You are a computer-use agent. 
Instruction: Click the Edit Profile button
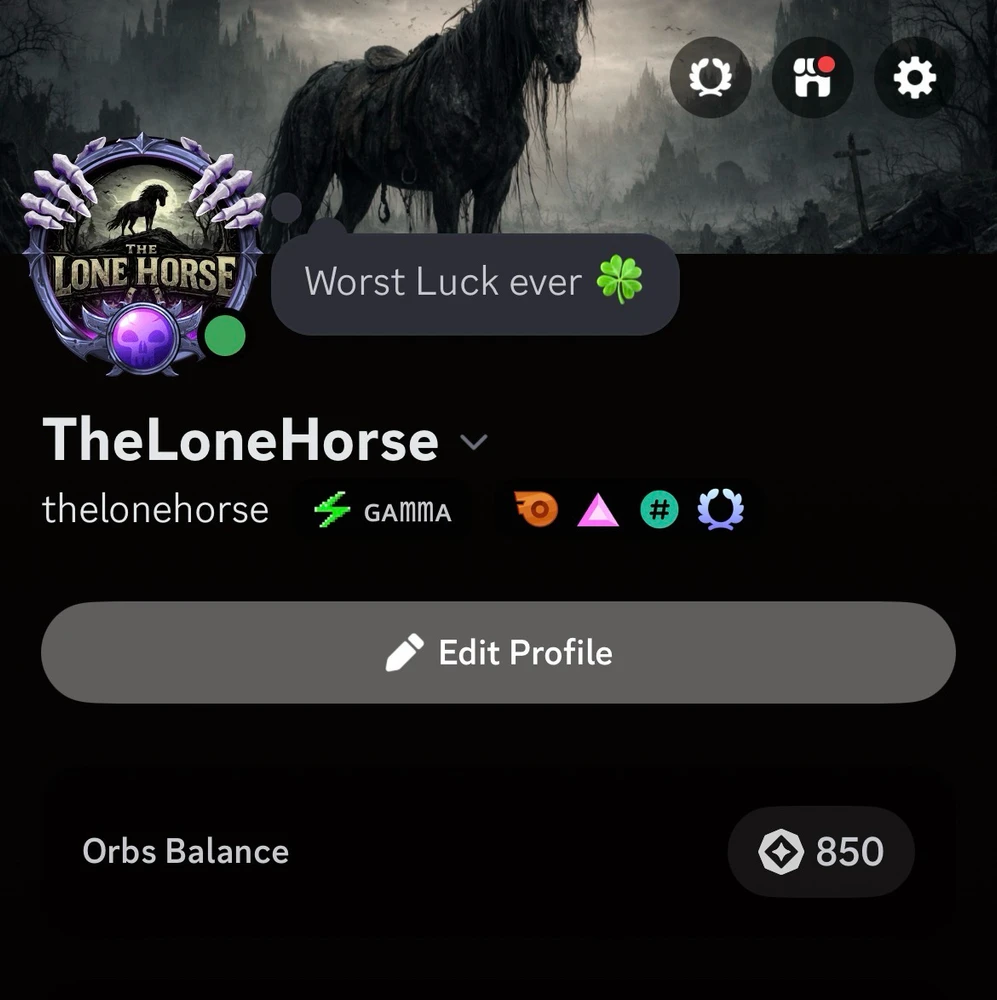(x=498, y=652)
